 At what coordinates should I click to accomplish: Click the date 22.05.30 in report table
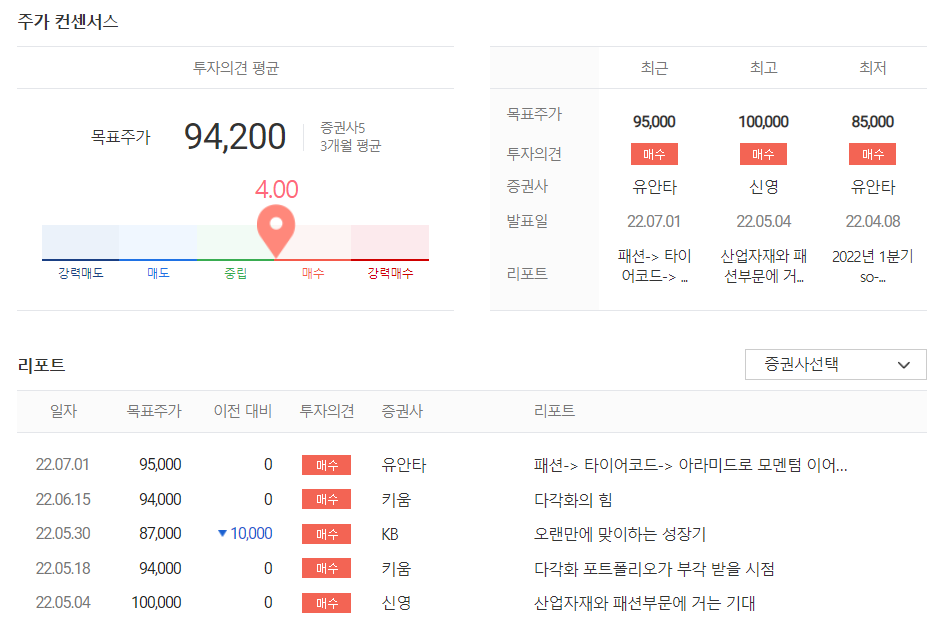point(62,533)
